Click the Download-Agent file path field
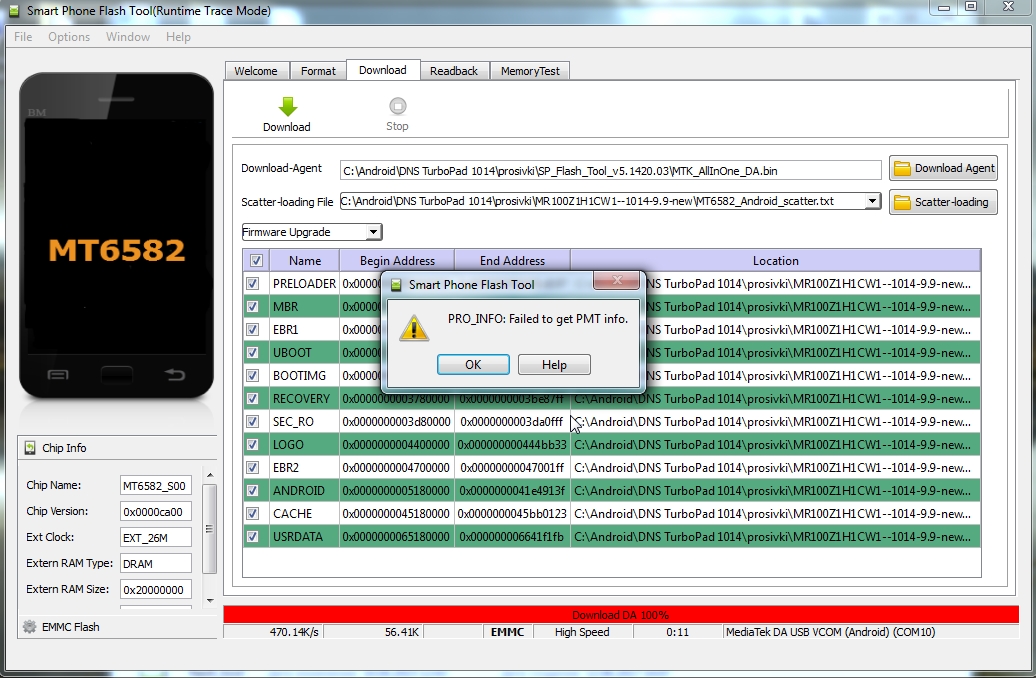1036x678 pixels. 610,170
